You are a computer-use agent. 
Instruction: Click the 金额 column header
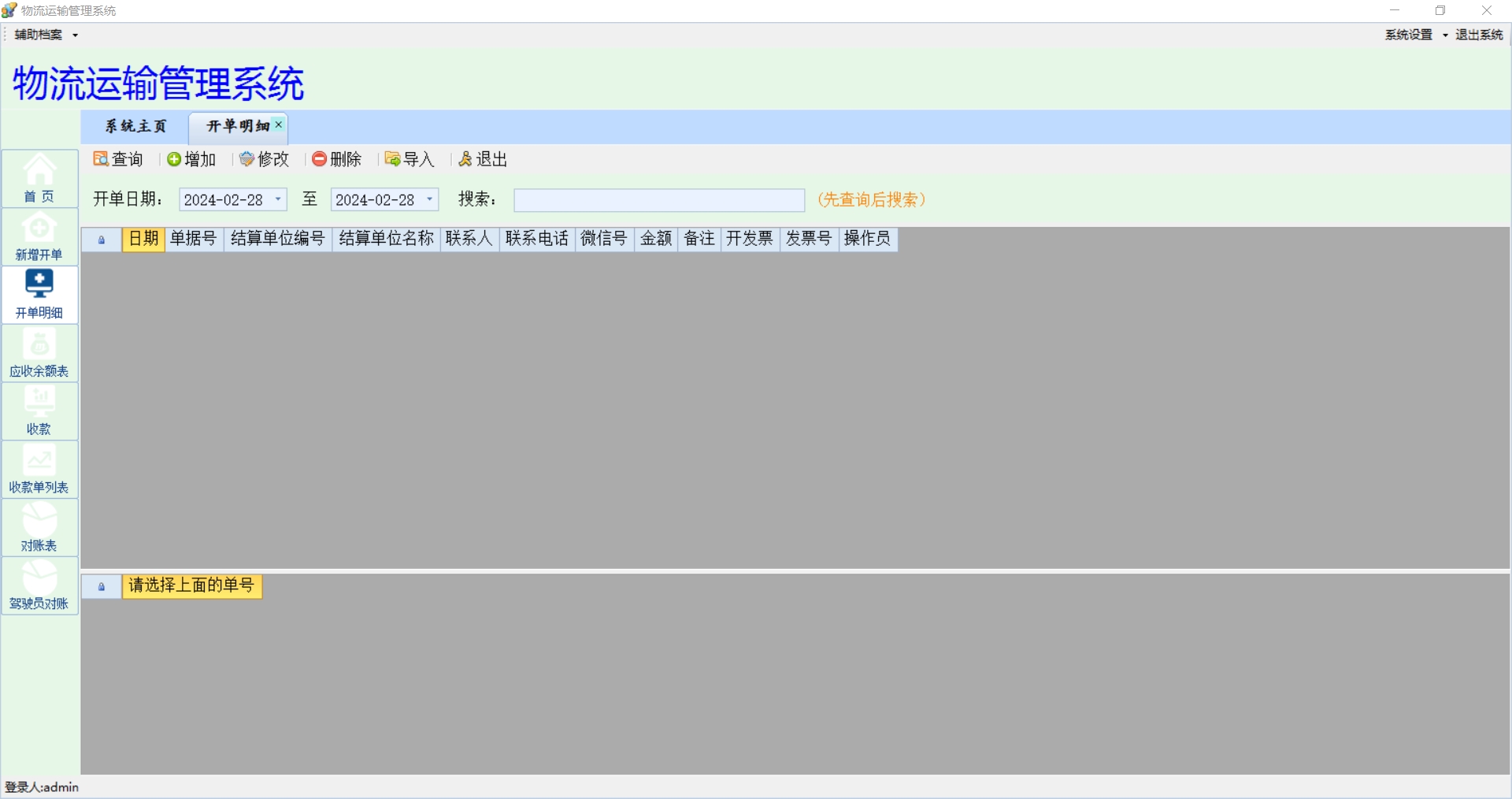click(x=656, y=240)
